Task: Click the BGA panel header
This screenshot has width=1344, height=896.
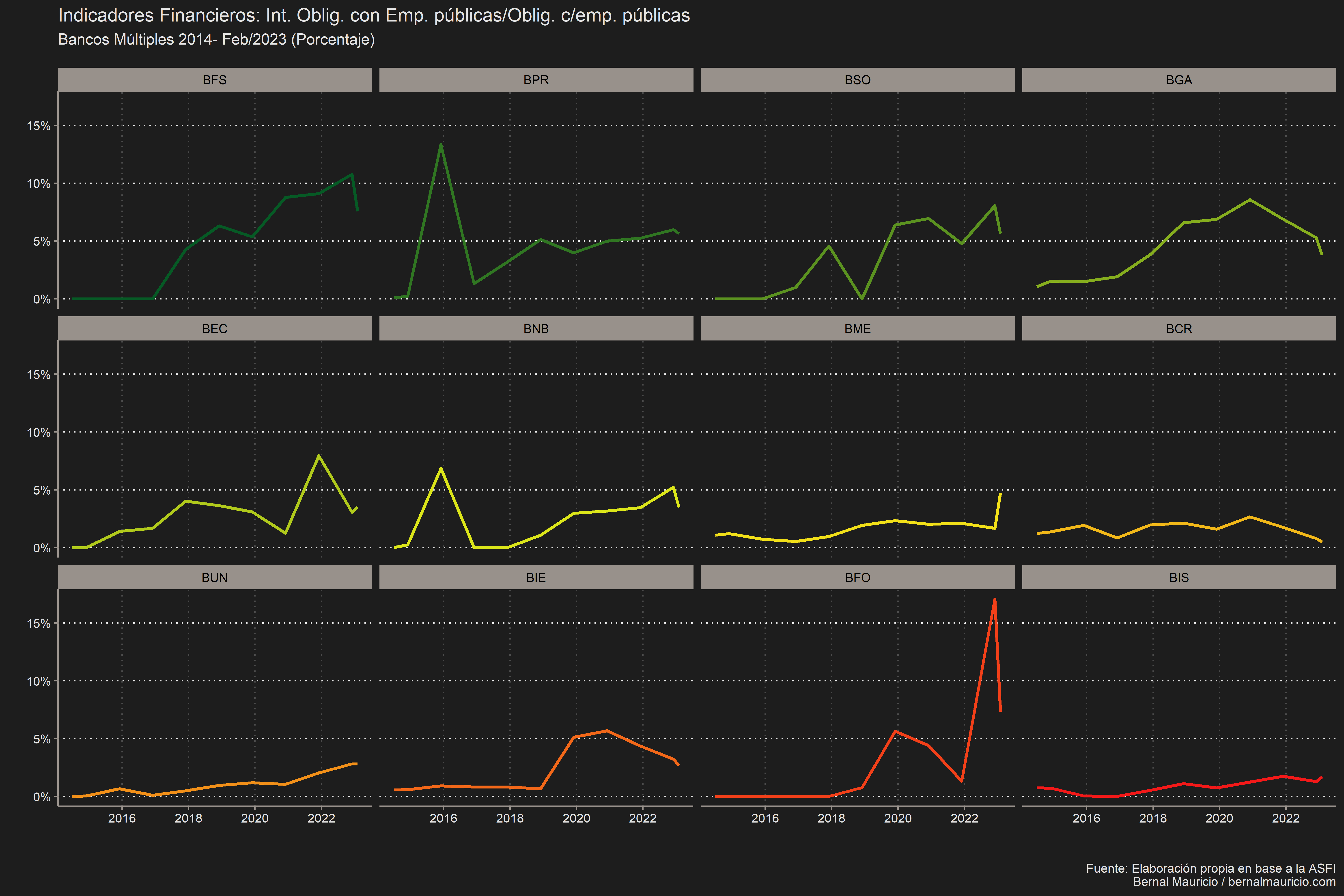Action: tap(1179, 80)
